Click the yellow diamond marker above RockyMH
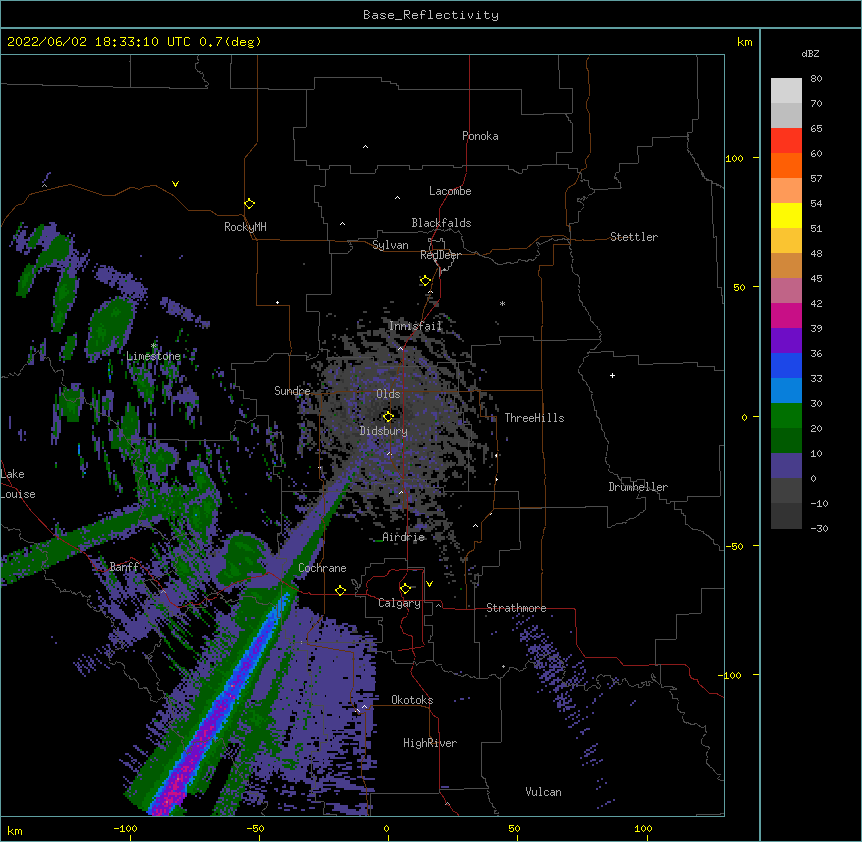 click(x=250, y=204)
